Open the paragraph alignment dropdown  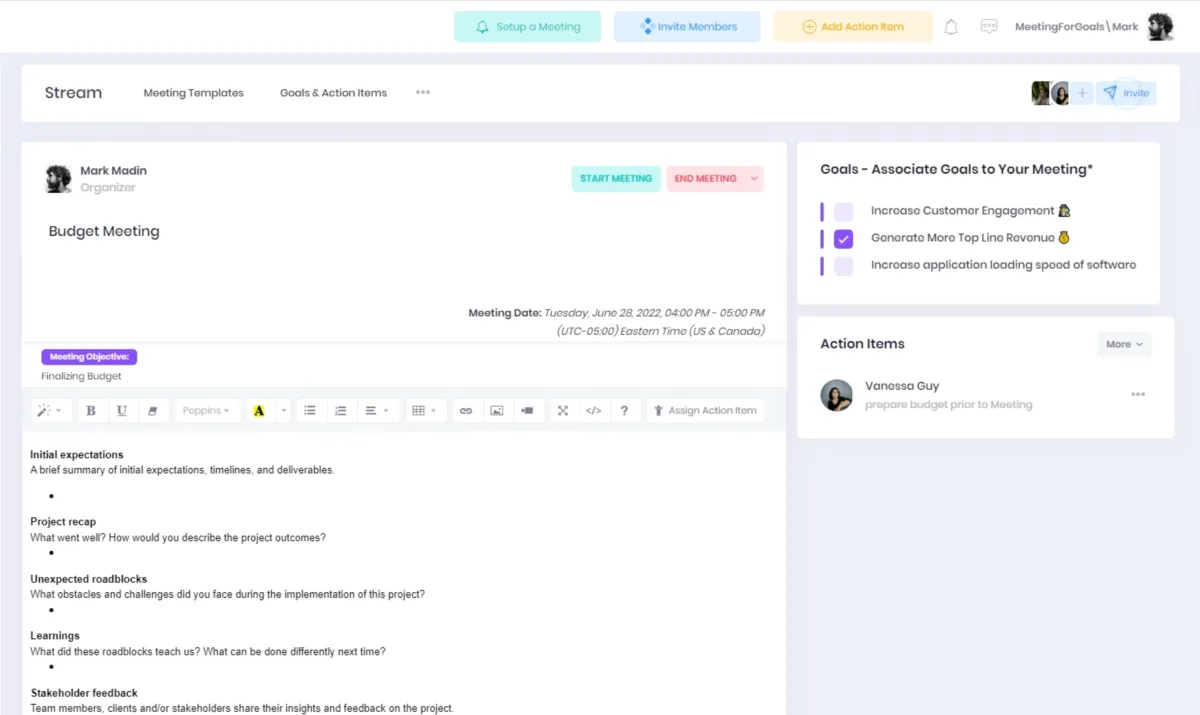point(376,411)
